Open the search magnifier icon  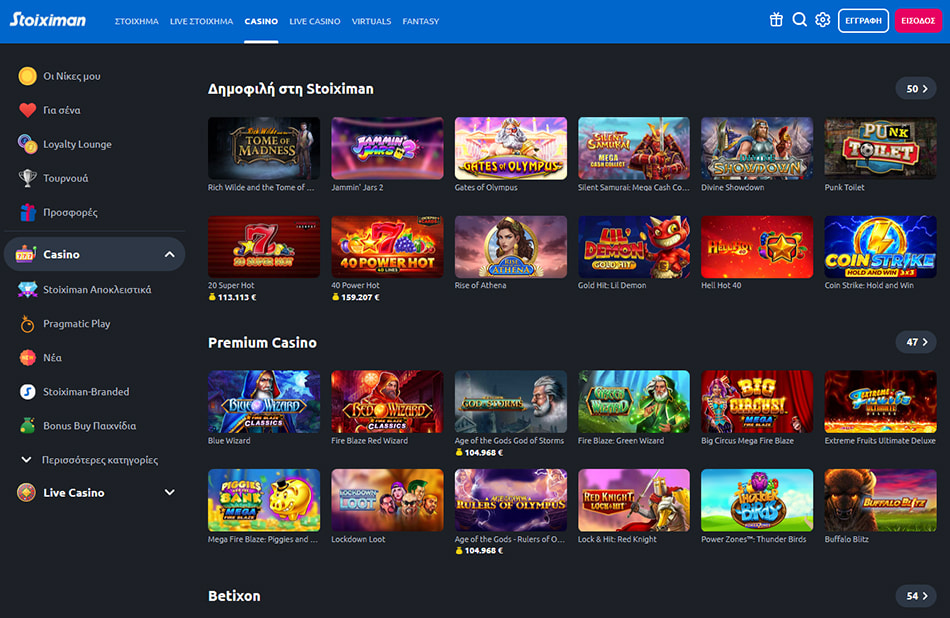click(800, 20)
